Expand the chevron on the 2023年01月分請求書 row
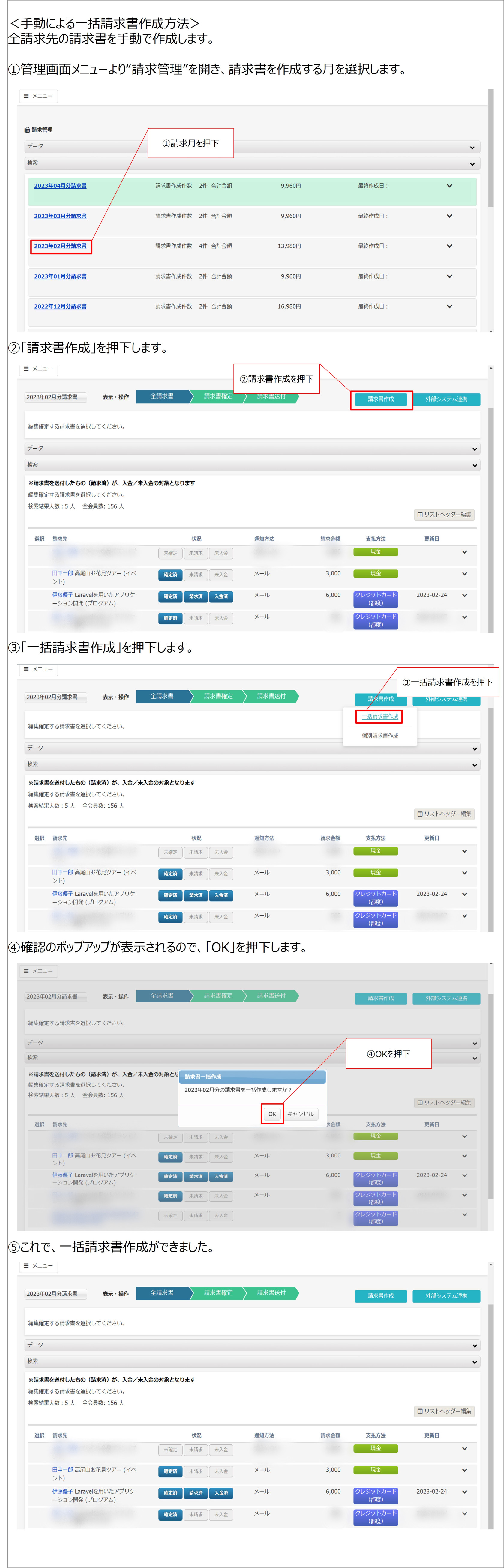The image size is (504, 1568). pyautogui.click(x=449, y=276)
